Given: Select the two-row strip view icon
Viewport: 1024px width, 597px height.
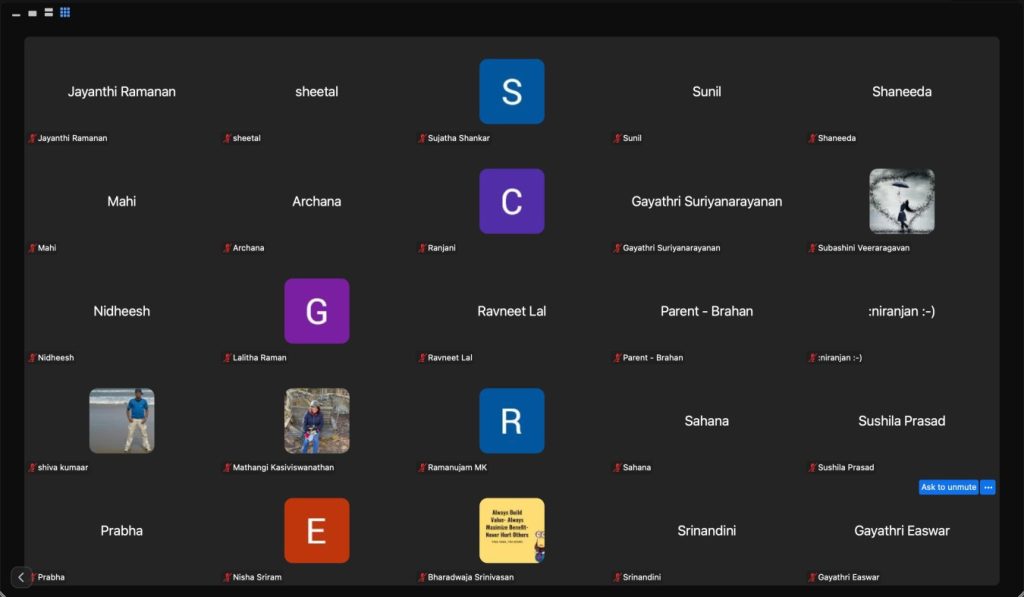Looking at the screenshot, I should tap(48, 13).
